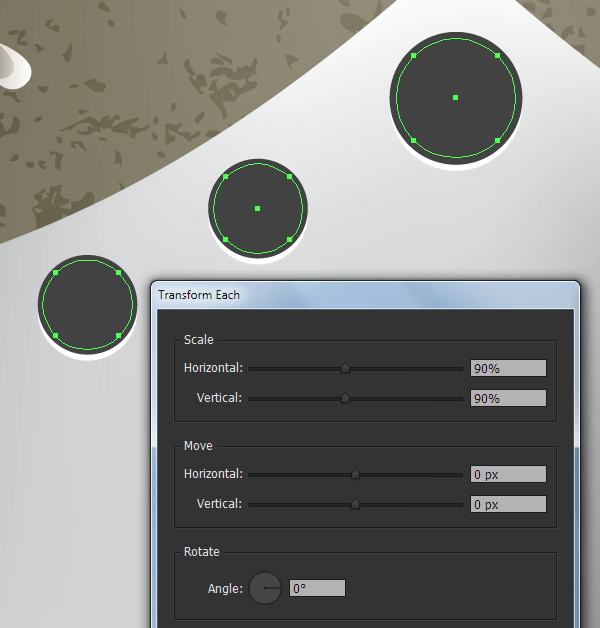Click the large circle's top-left anchor point
600x628 pixels.
pyautogui.click(x=414, y=56)
